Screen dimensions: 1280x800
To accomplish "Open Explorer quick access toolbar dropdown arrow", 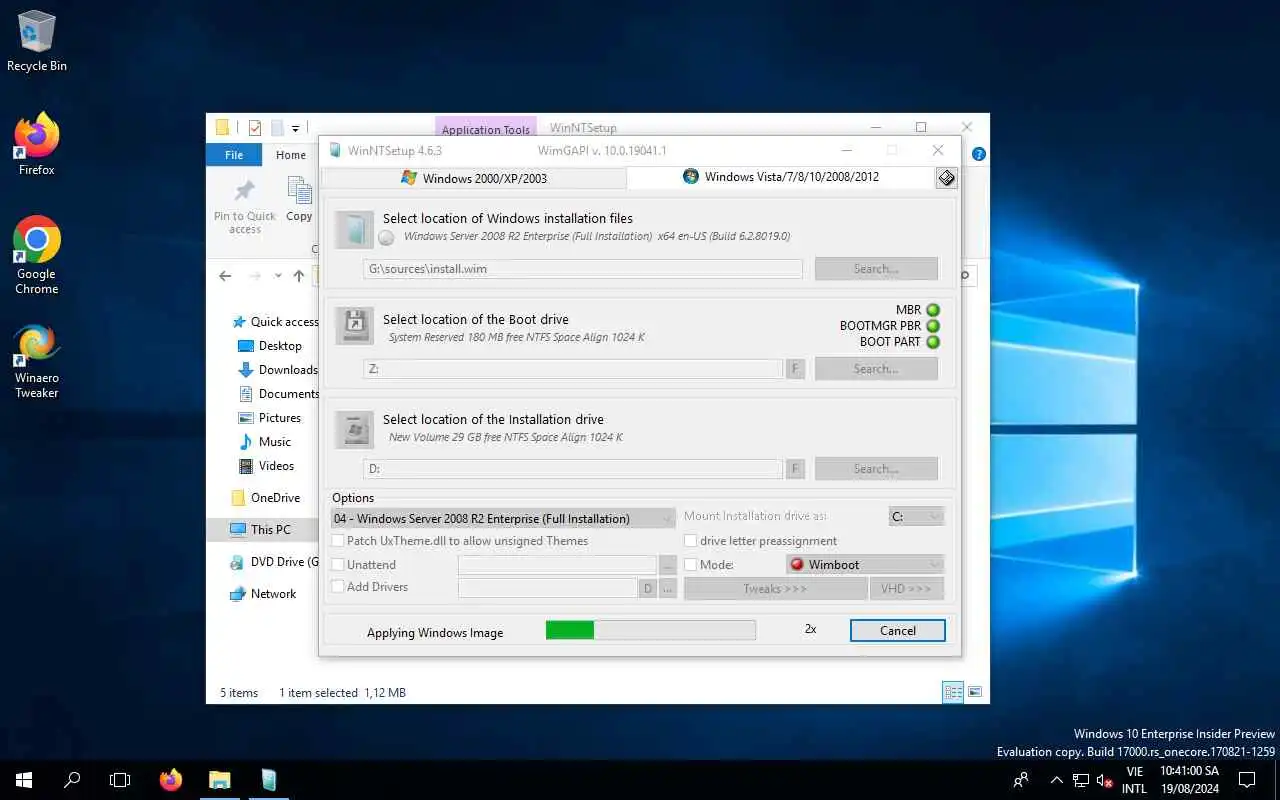I will (x=296, y=129).
